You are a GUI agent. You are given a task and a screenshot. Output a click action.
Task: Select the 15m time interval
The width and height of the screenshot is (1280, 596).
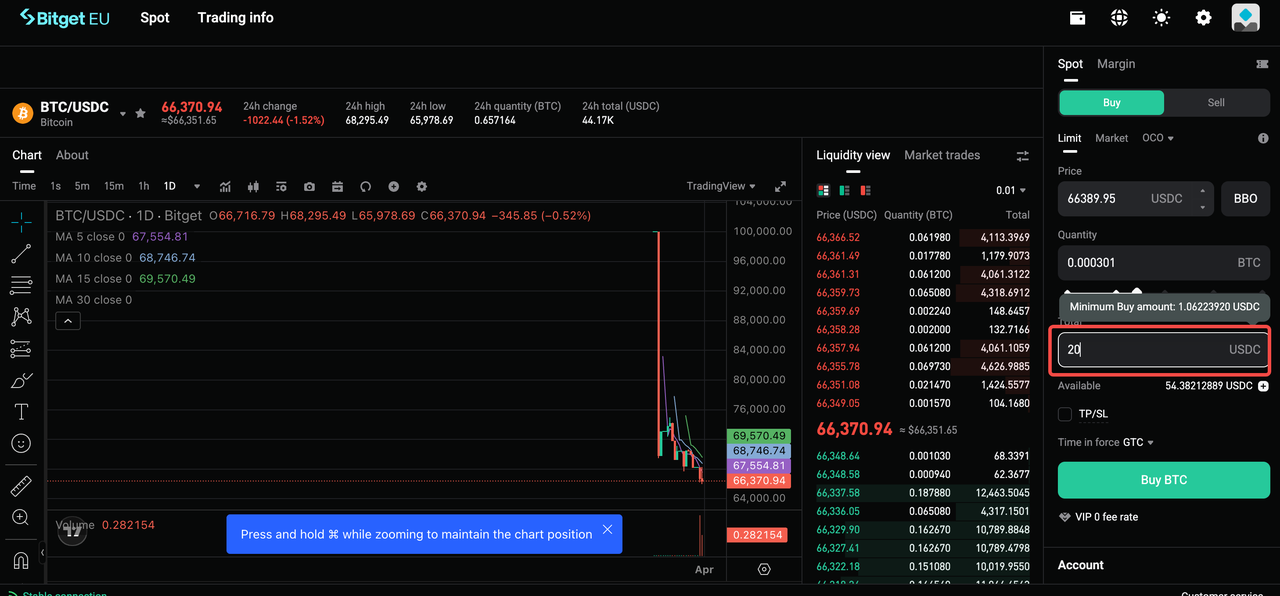[x=114, y=186]
